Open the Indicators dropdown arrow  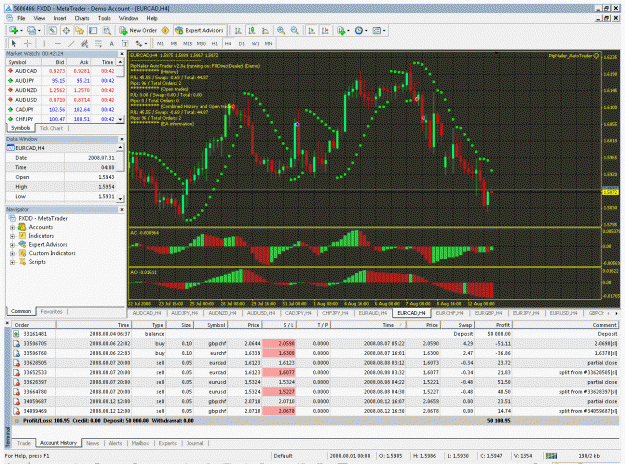click(348, 31)
